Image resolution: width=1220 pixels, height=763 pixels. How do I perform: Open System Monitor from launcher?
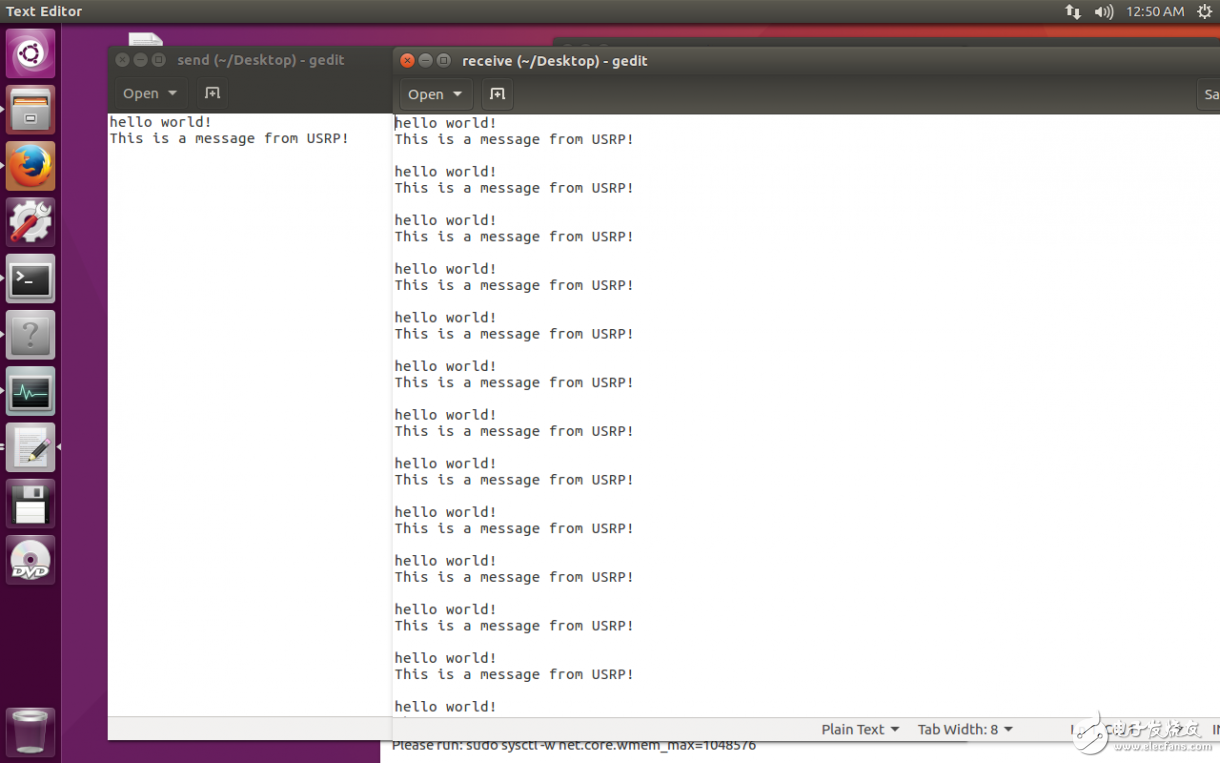(x=30, y=392)
